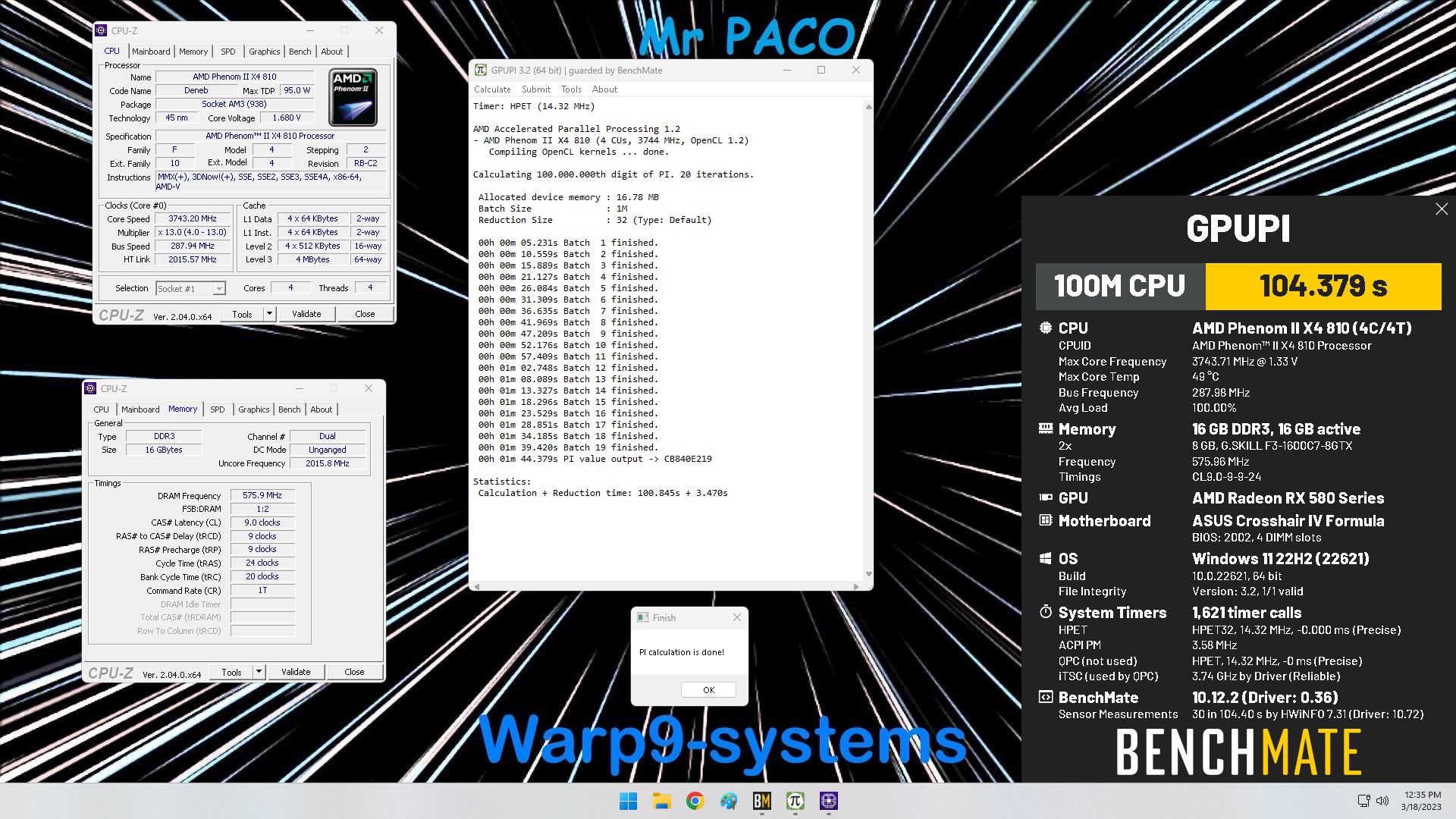Click Tools button in top CPU-Z
This screenshot has width=1456, height=819.
242,314
